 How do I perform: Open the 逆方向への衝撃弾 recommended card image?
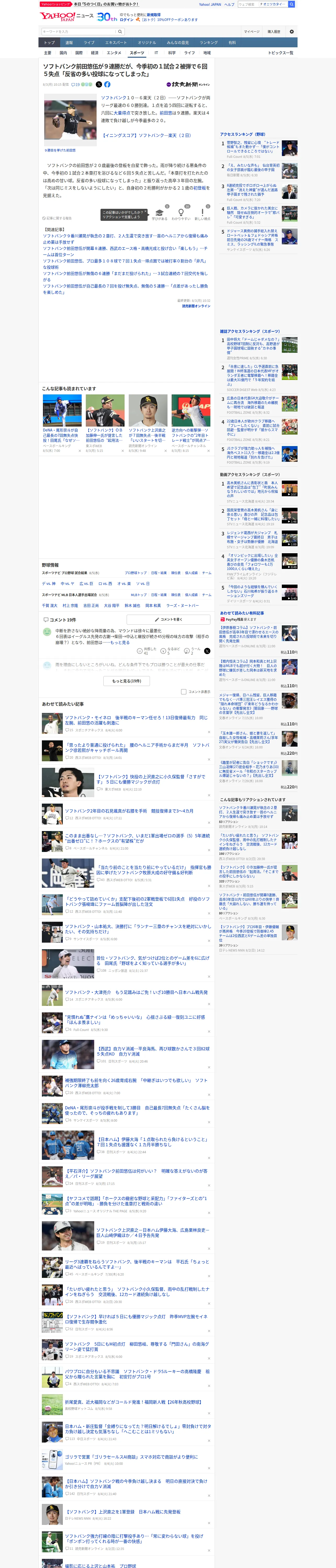pos(191,410)
